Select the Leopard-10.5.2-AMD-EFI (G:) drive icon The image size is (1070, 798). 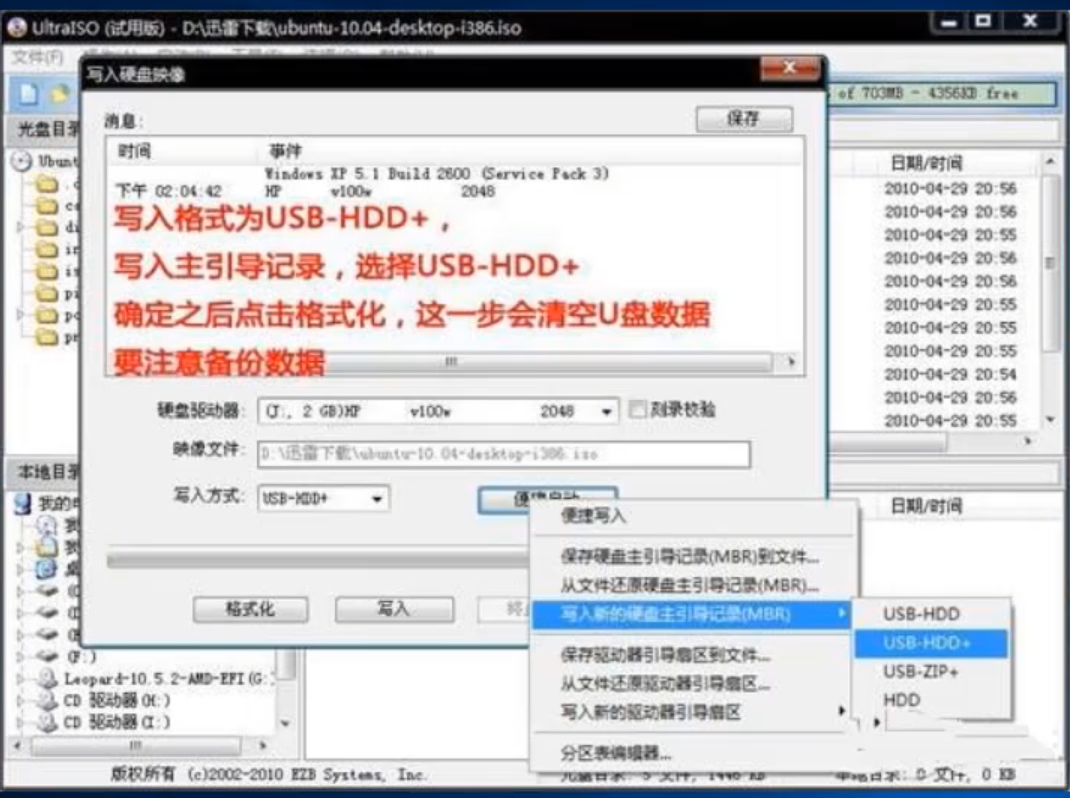point(48,679)
